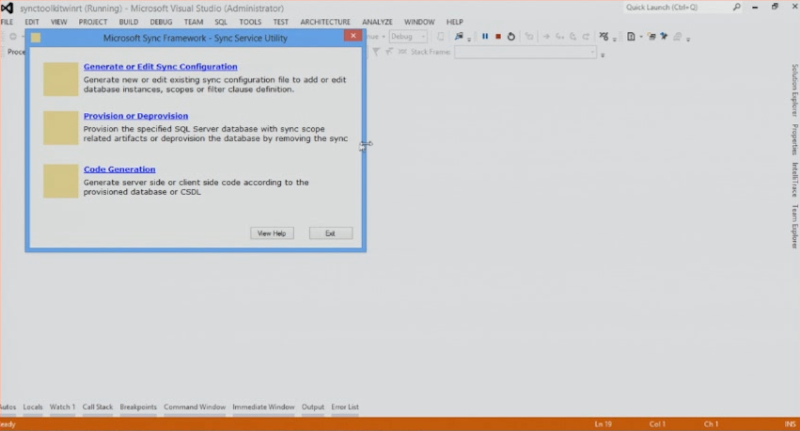Stop debugging with the red square
The image size is (800, 431).
coord(498,36)
